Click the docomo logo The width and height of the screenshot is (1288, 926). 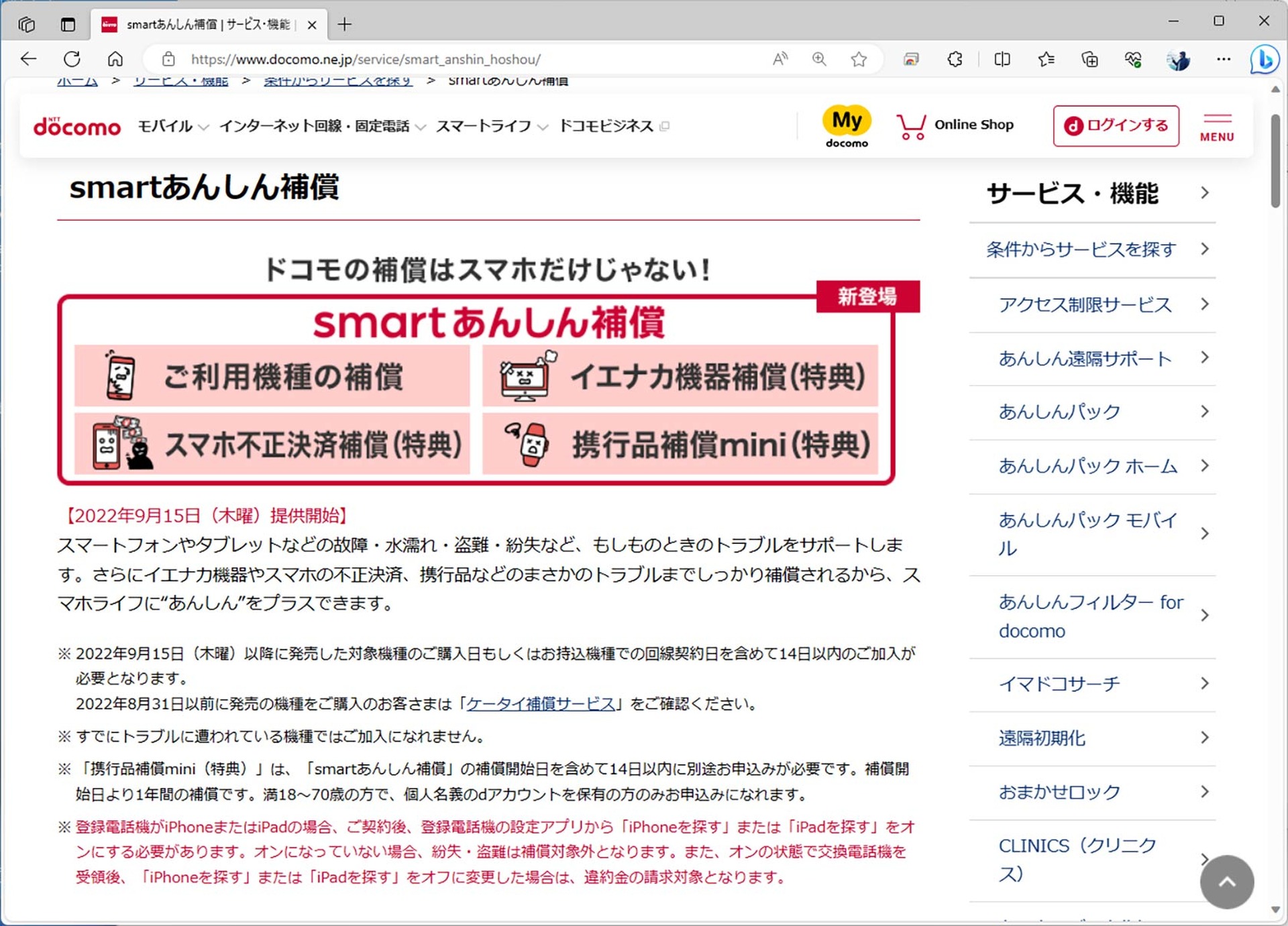tap(76, 126)
